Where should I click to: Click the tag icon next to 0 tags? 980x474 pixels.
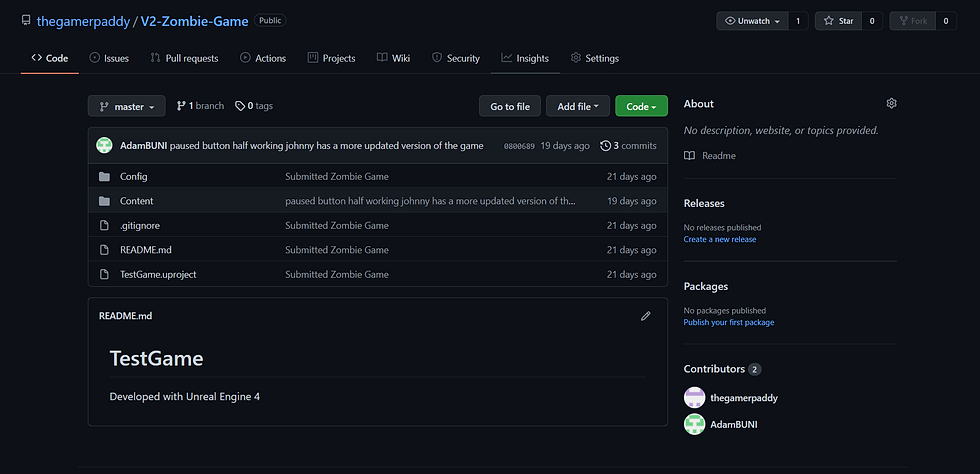tap(240, 106)
